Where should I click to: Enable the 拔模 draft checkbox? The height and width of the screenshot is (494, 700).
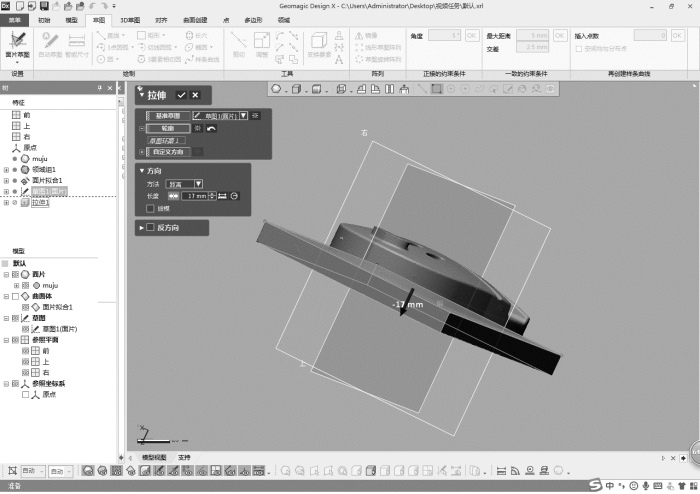(151, 209)
